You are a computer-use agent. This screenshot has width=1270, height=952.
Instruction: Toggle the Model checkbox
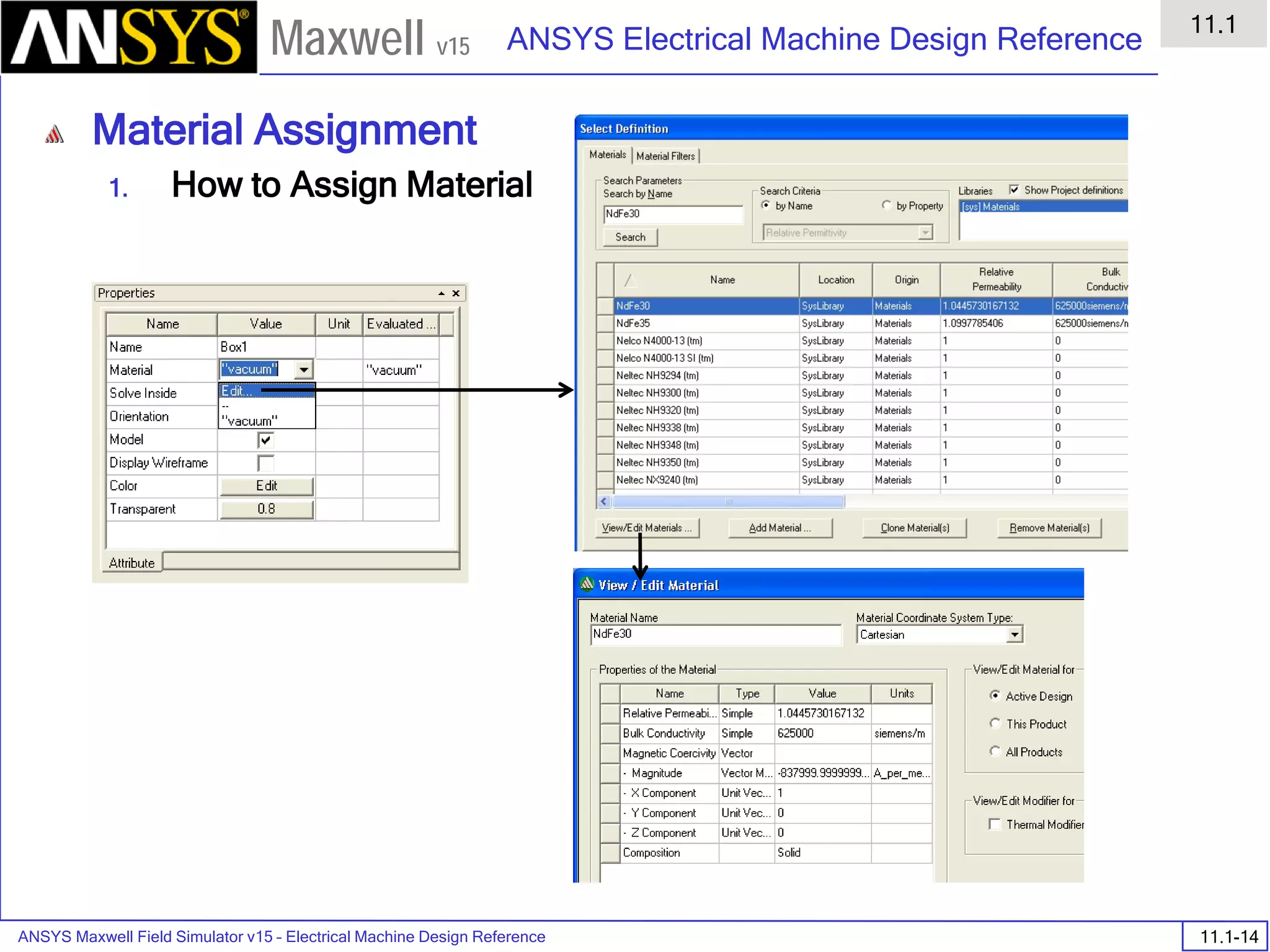[x=265, y=440]
